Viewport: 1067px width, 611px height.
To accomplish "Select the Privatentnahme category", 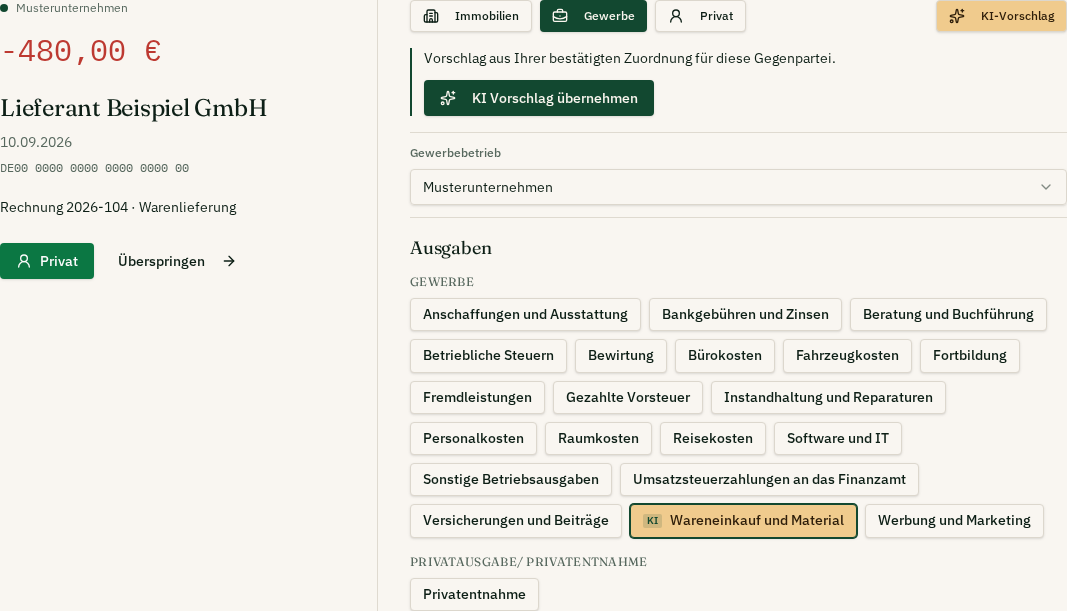I will click(474, 595).
